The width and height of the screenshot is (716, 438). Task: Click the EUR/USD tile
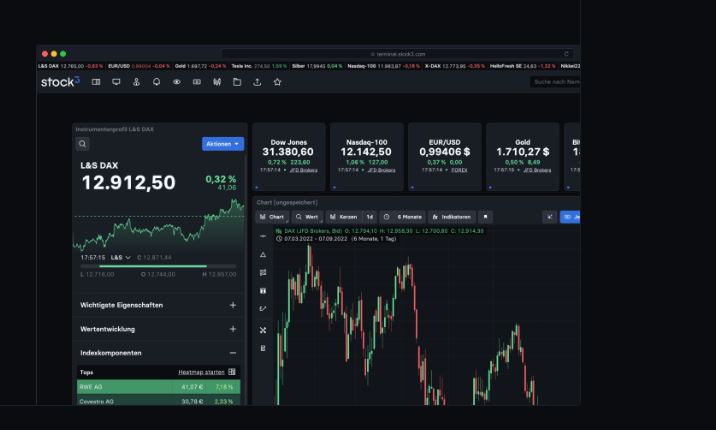click(x=445, y=157)
